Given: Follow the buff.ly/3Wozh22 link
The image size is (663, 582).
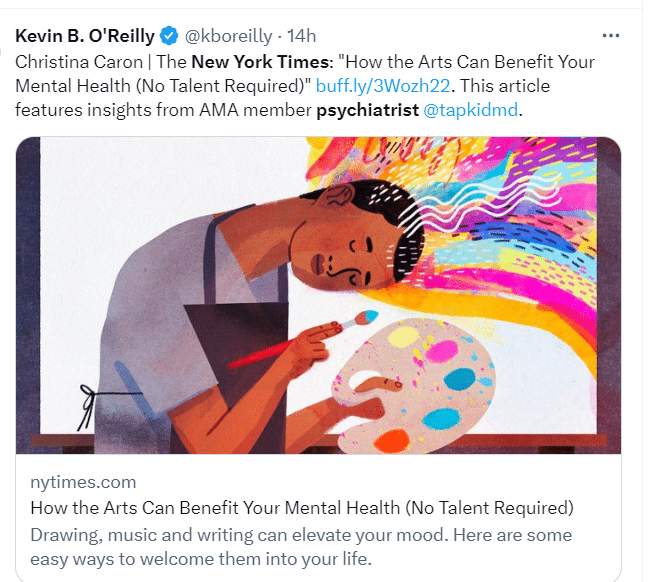Looking at the screenshot, I should click(x=378, y=86).
